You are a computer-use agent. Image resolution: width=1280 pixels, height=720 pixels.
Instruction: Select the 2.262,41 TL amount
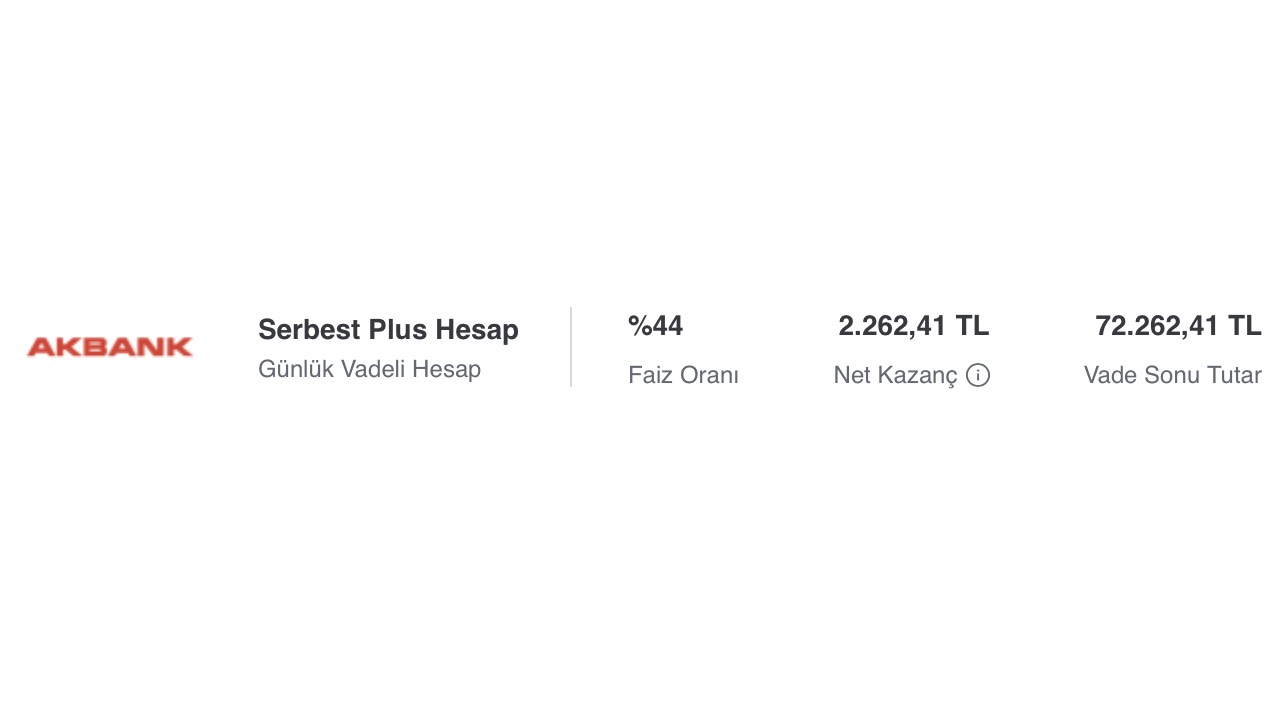coord(913,326)
